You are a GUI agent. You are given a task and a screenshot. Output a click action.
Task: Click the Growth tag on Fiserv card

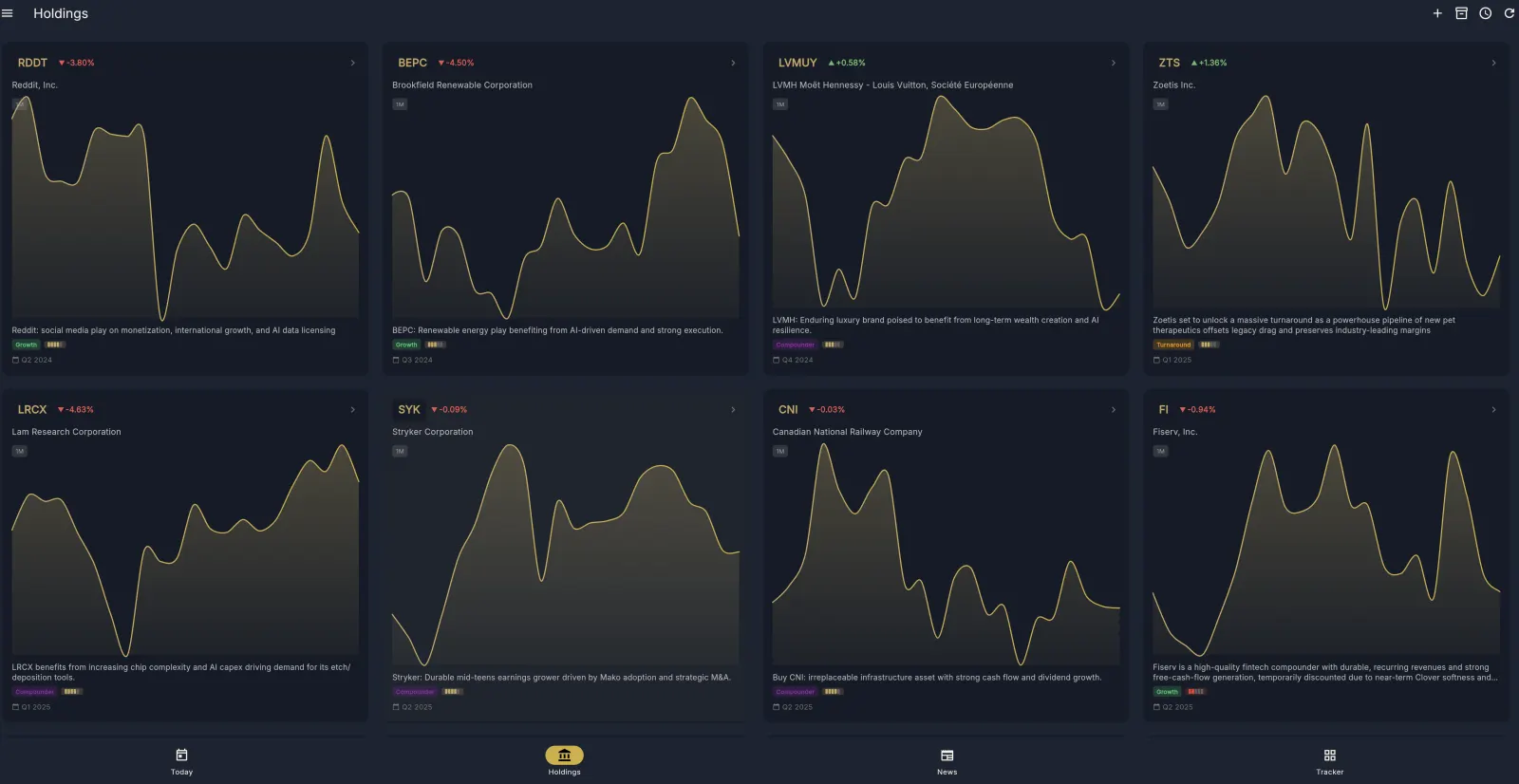point(1167,691)
